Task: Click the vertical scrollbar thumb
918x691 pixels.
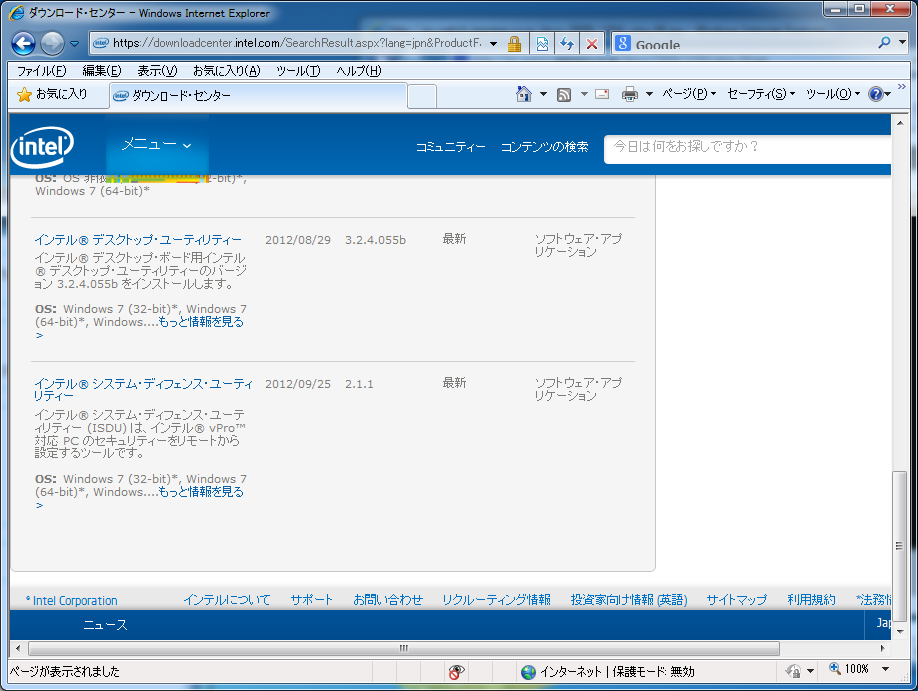Action: (899, 546)
